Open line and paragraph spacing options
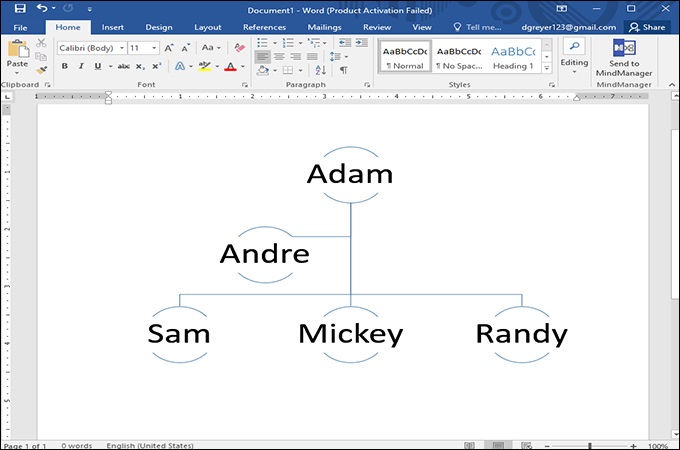The width and height of the screenshot is (680, 450). click(338, 57)
